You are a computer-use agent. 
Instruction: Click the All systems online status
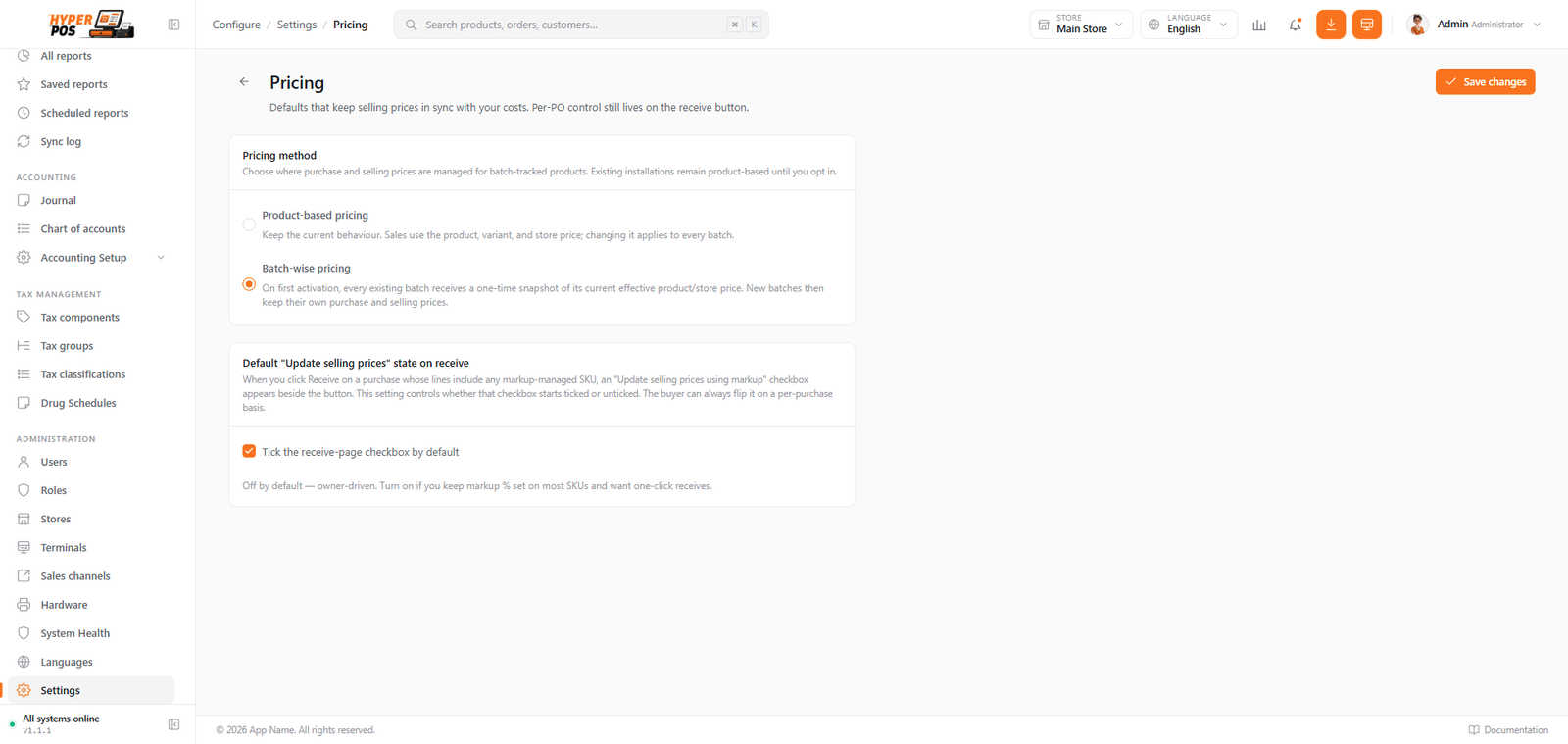point(61,719)
